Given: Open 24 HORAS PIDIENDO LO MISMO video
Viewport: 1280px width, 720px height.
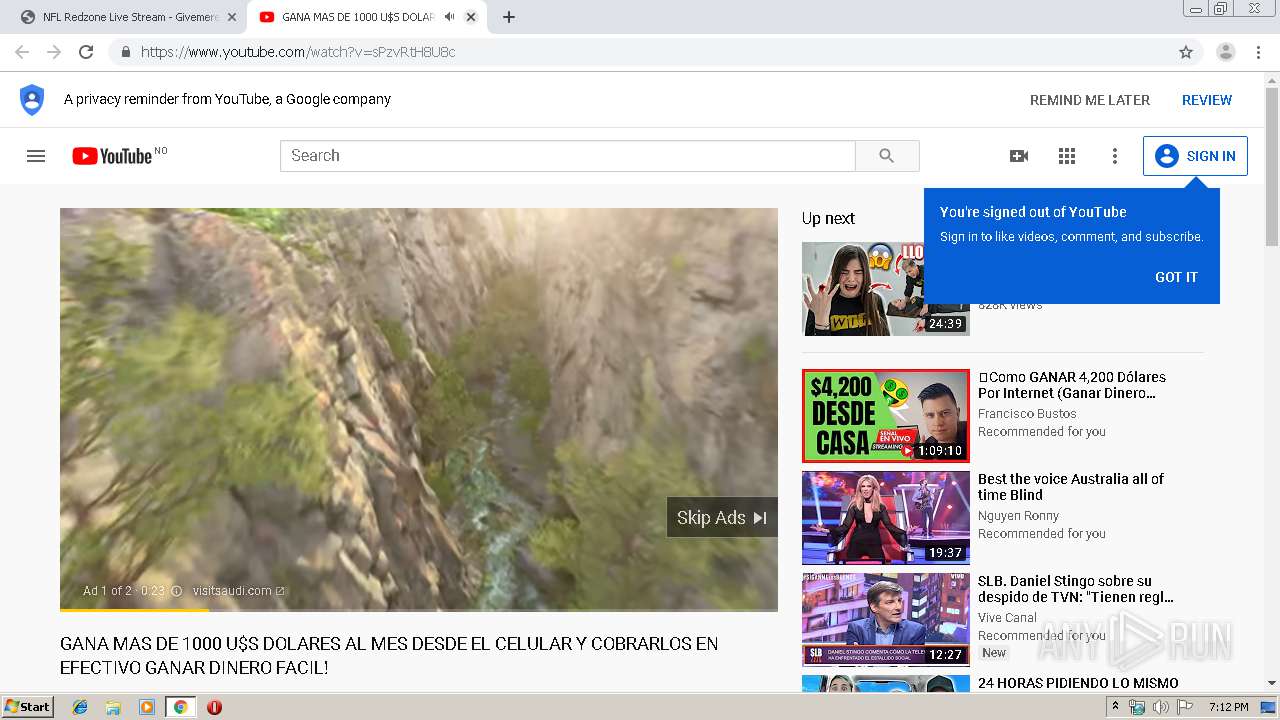Looking at the screenshot, I should coord(1078,683).
